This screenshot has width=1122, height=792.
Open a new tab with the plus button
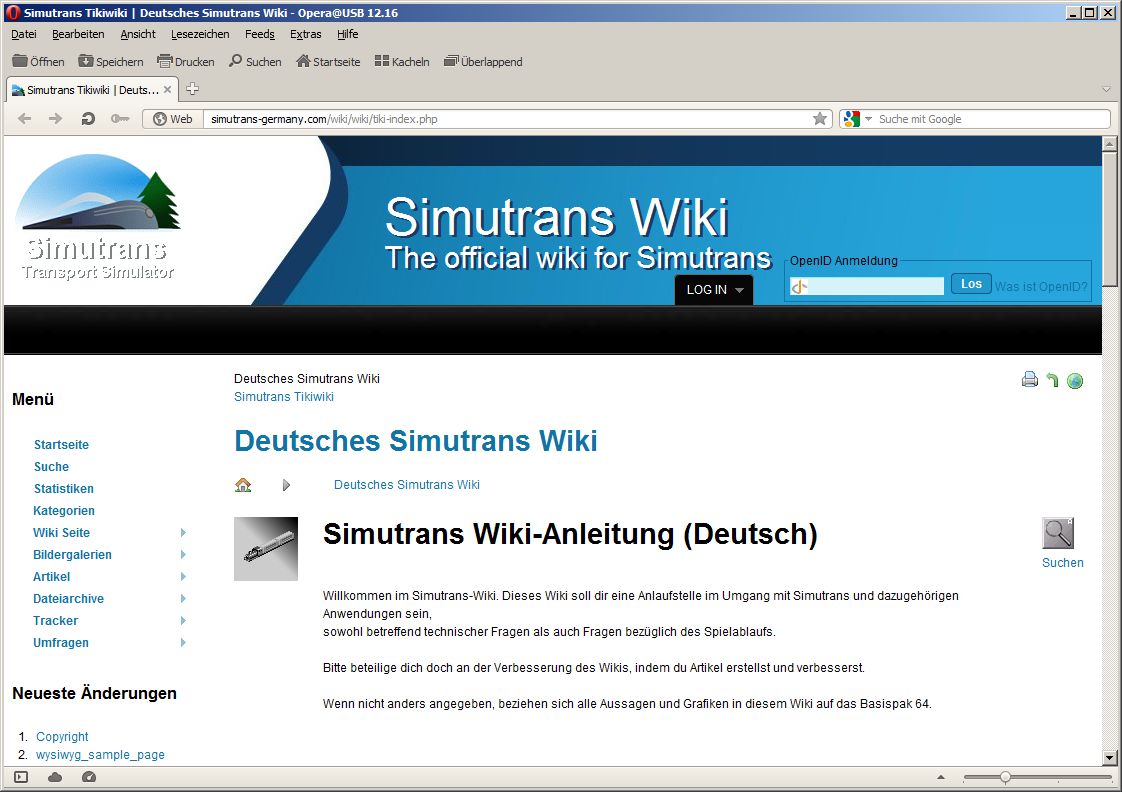[x=192, y=89]
